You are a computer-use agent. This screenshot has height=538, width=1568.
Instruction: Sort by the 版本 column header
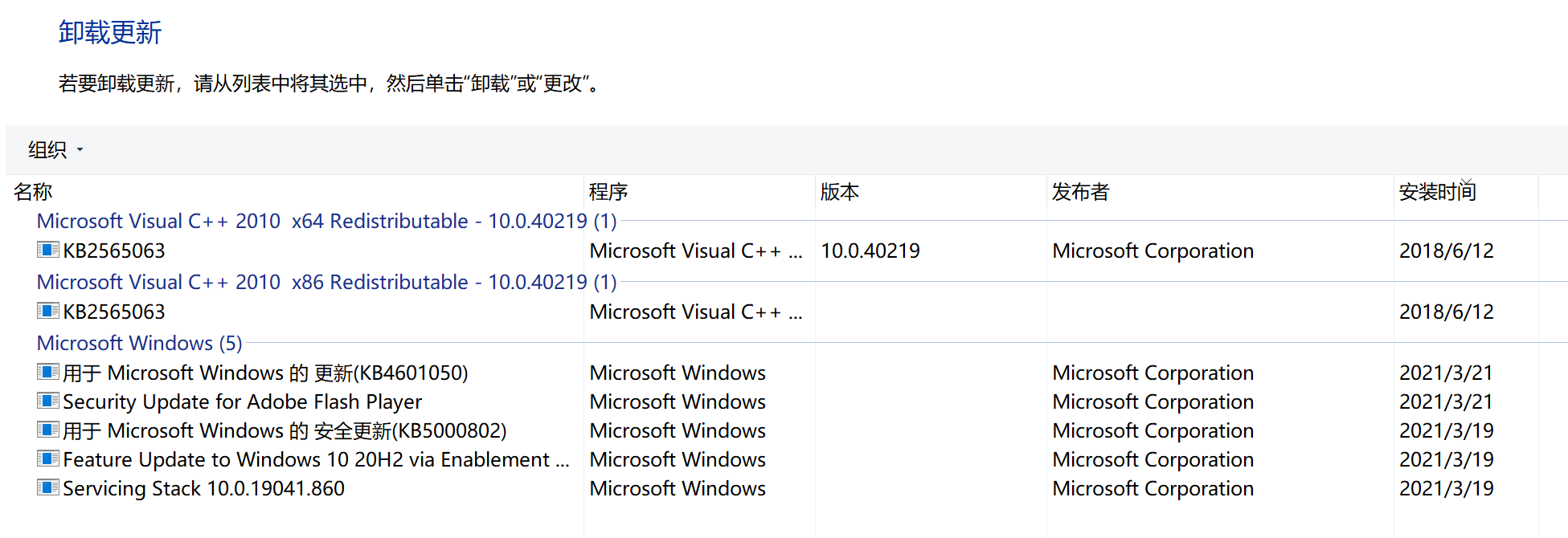931,192
